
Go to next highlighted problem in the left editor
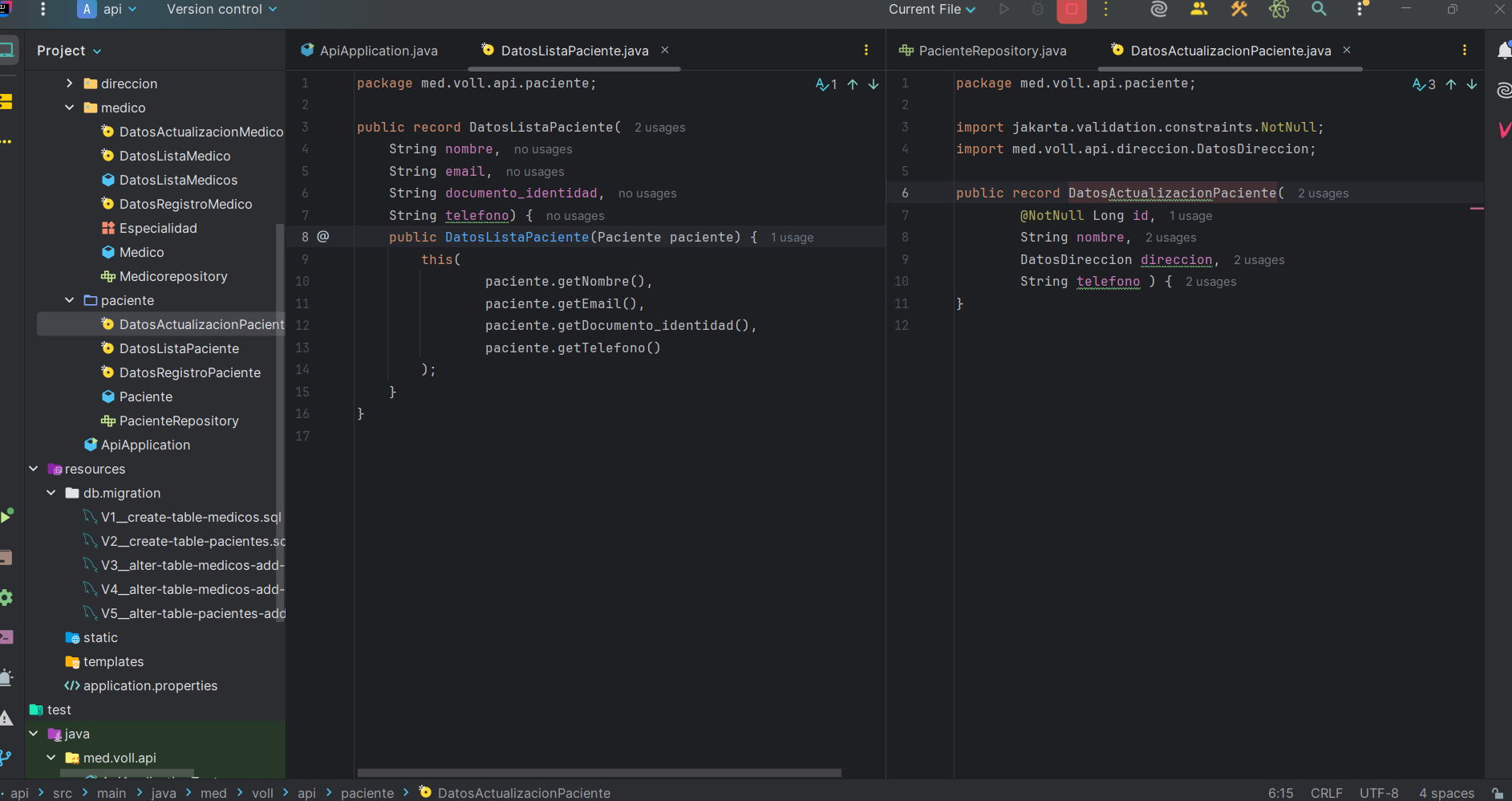coord(874,84)
